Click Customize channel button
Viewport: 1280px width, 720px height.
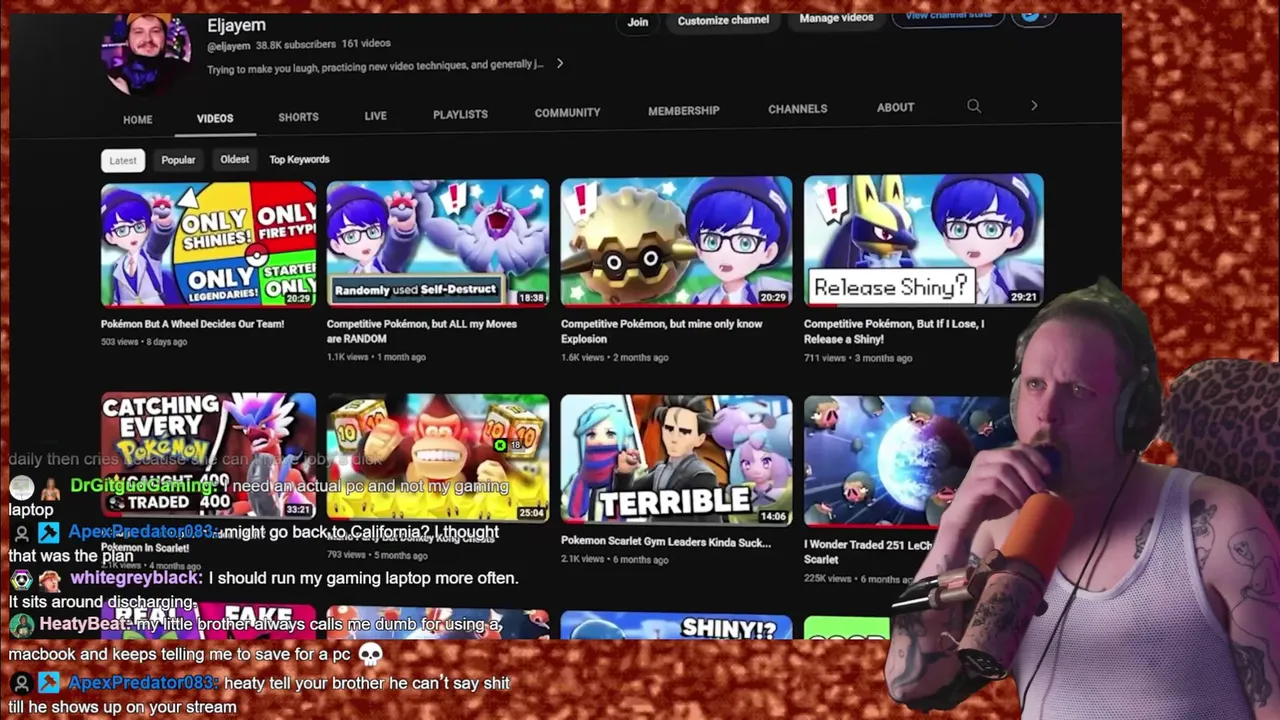tap(723, 20)
